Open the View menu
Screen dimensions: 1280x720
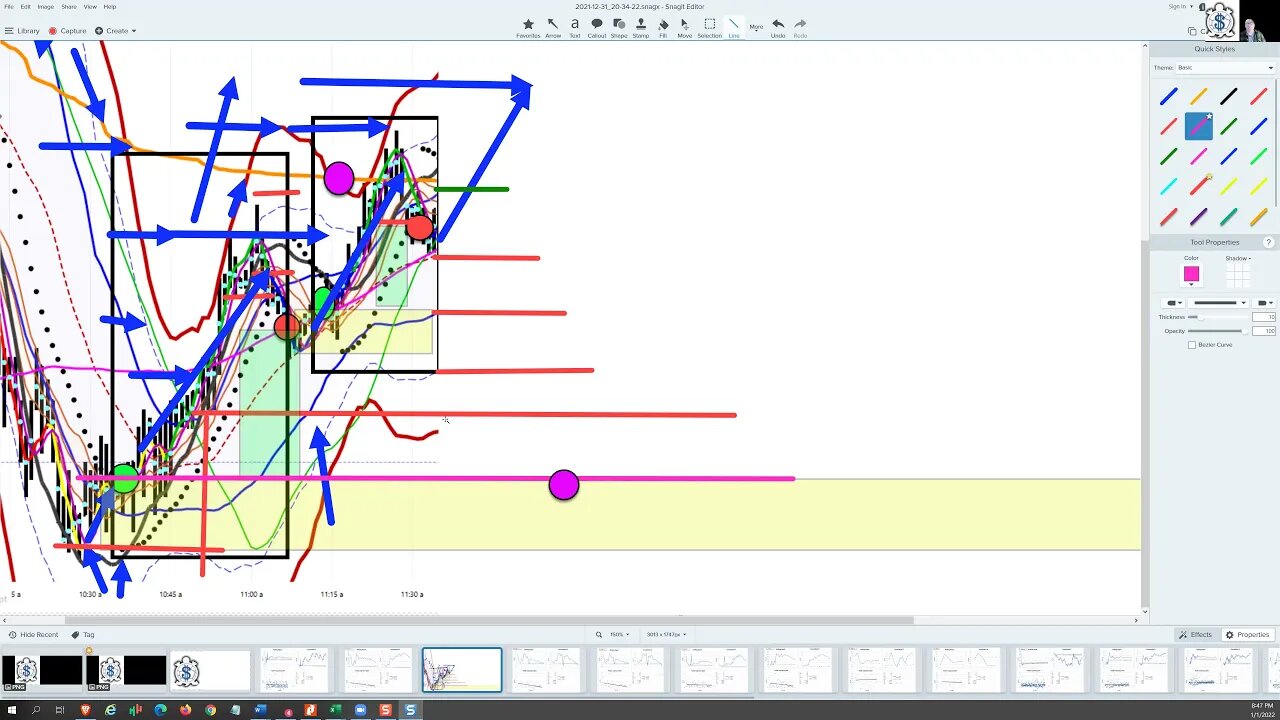click(x=90, y=7)
